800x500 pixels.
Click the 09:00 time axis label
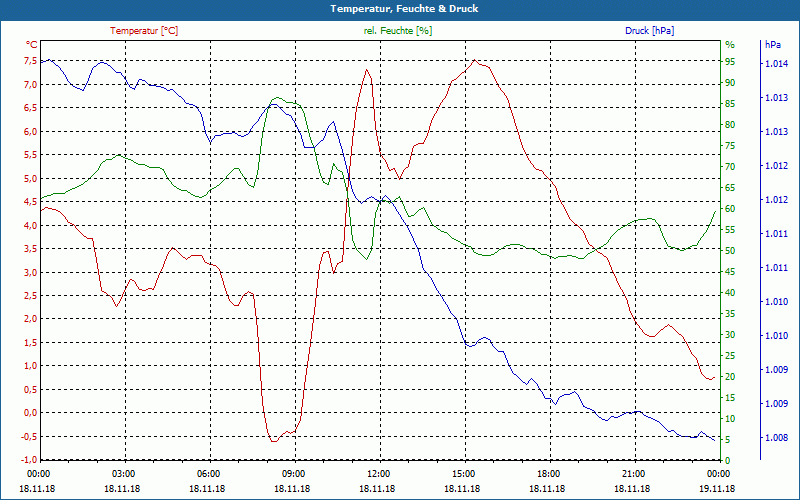(293, 473)
